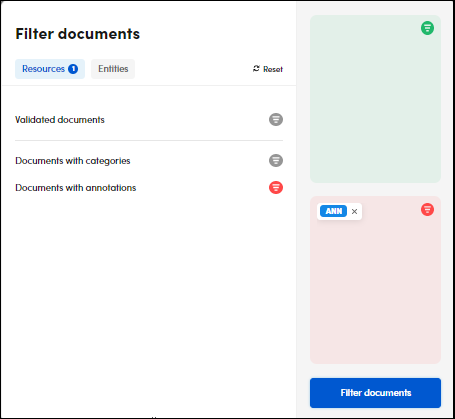Image resolution: width=455 pixels, height=419 pixels.
Task: Apply filters with the Filter documents button
Action: (375, 393)
